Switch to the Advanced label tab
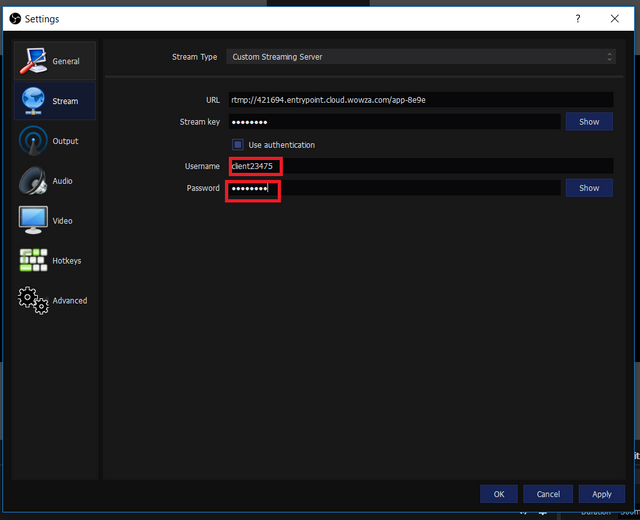The image size is (640, 520). (x=70, y=301)
